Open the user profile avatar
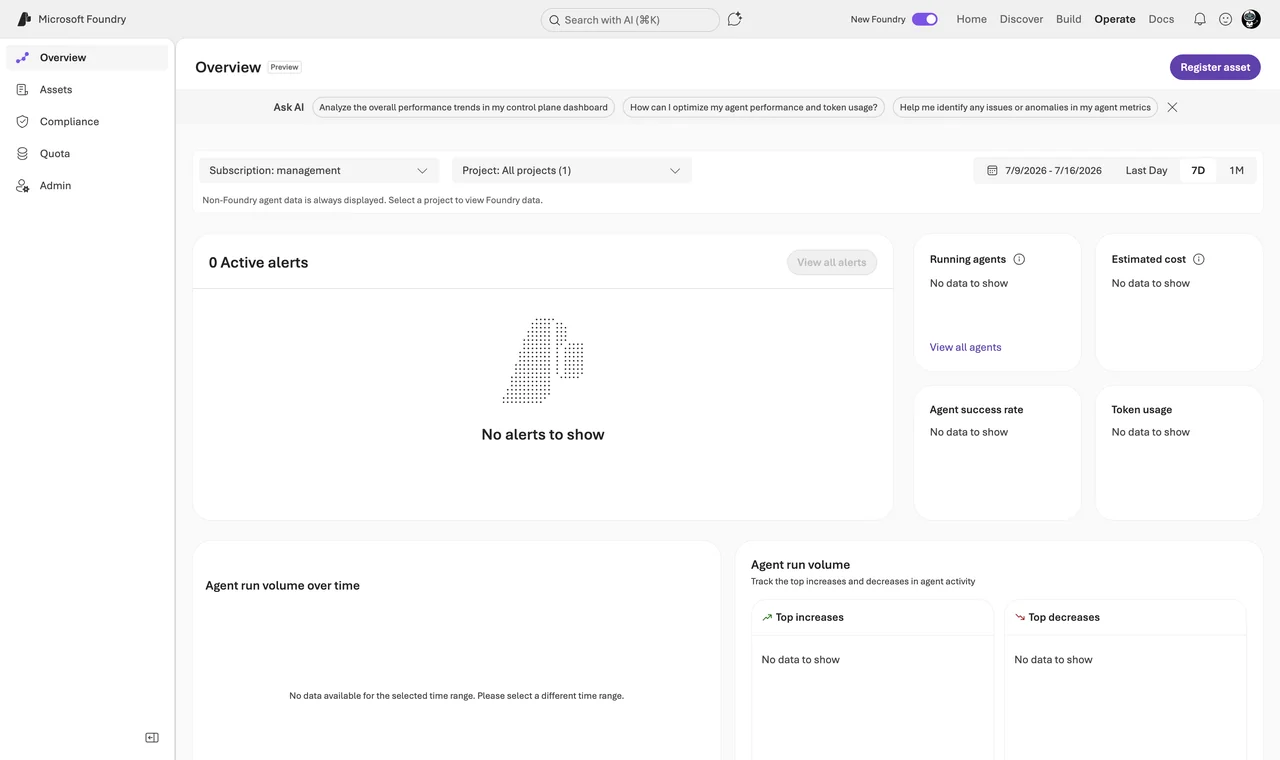 1251,19
